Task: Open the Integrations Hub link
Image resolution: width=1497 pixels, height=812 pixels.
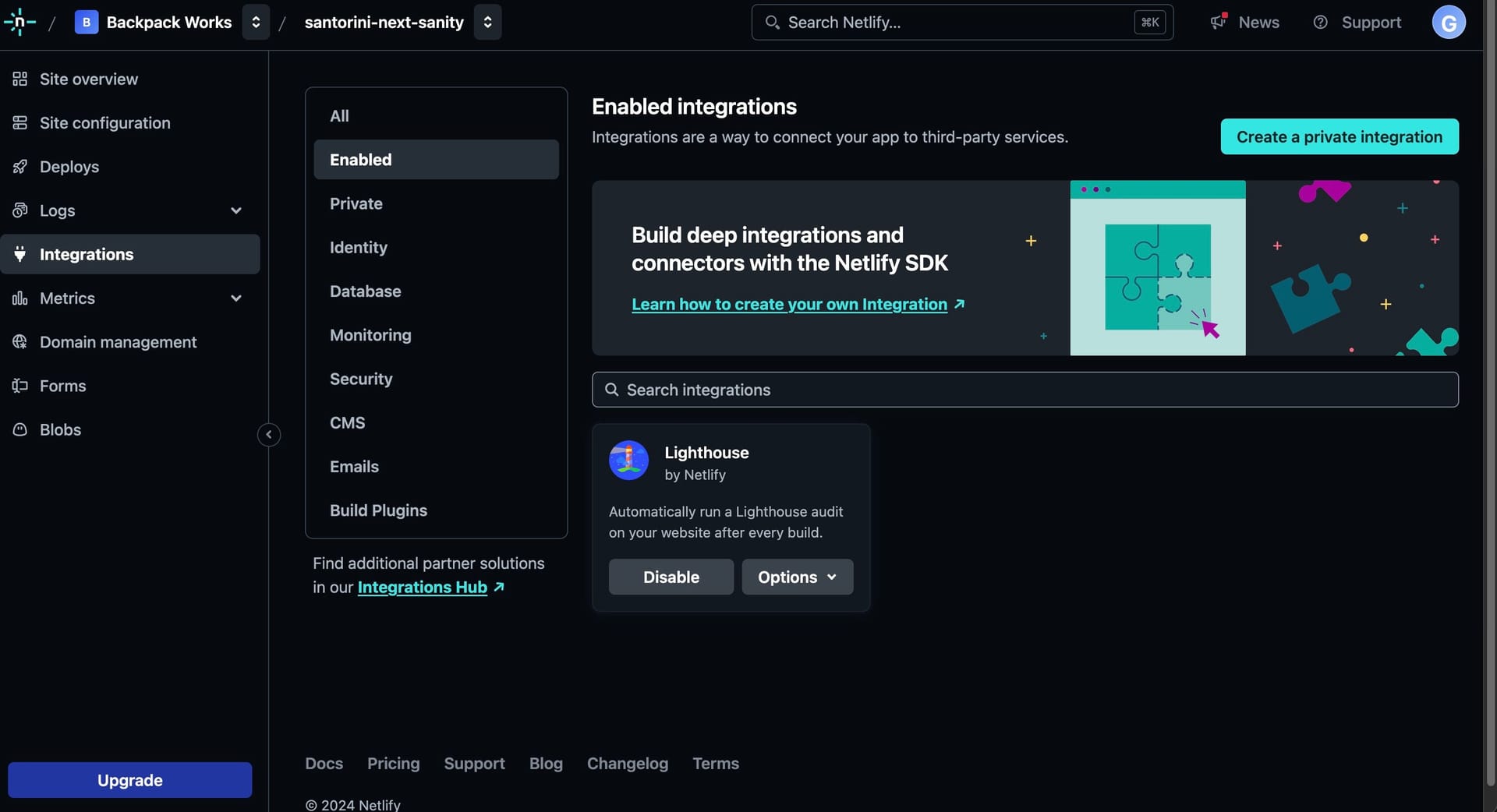Action: click(x=422, y=588)
